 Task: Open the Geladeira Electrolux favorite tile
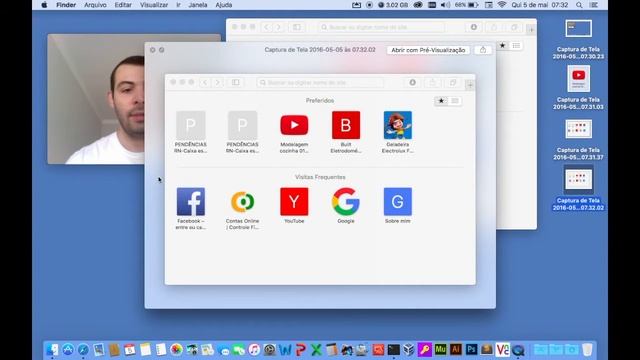click(x=398, y=132)
